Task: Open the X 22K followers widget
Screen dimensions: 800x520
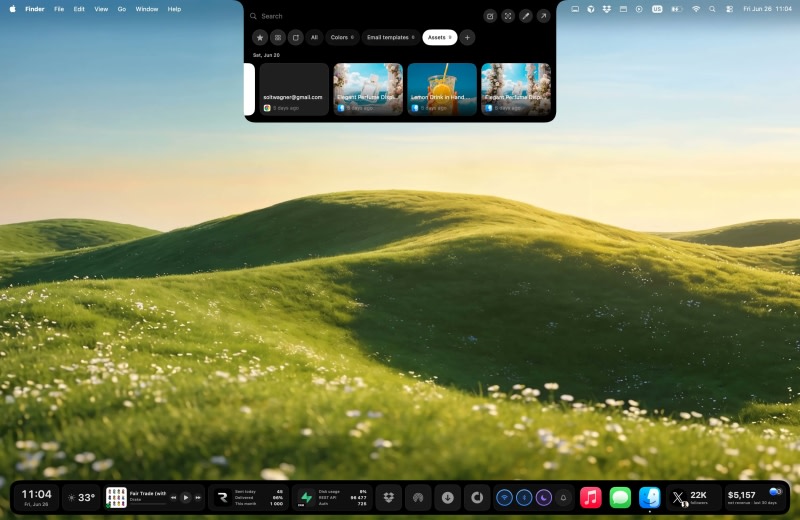Action: [692, 498]
